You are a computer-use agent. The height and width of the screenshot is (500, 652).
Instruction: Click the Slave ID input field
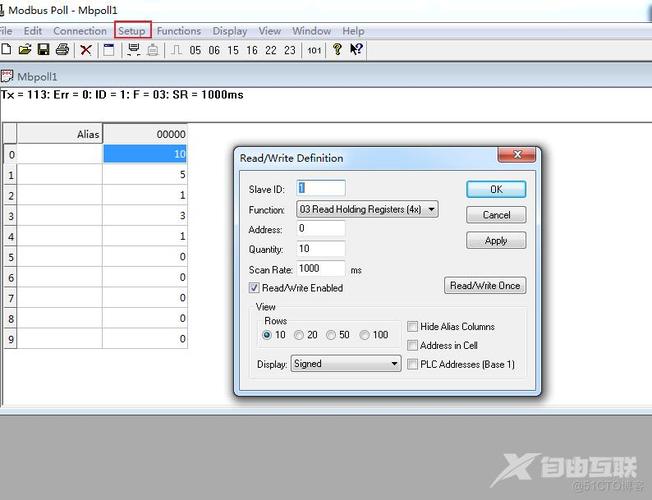coord(321,188)
